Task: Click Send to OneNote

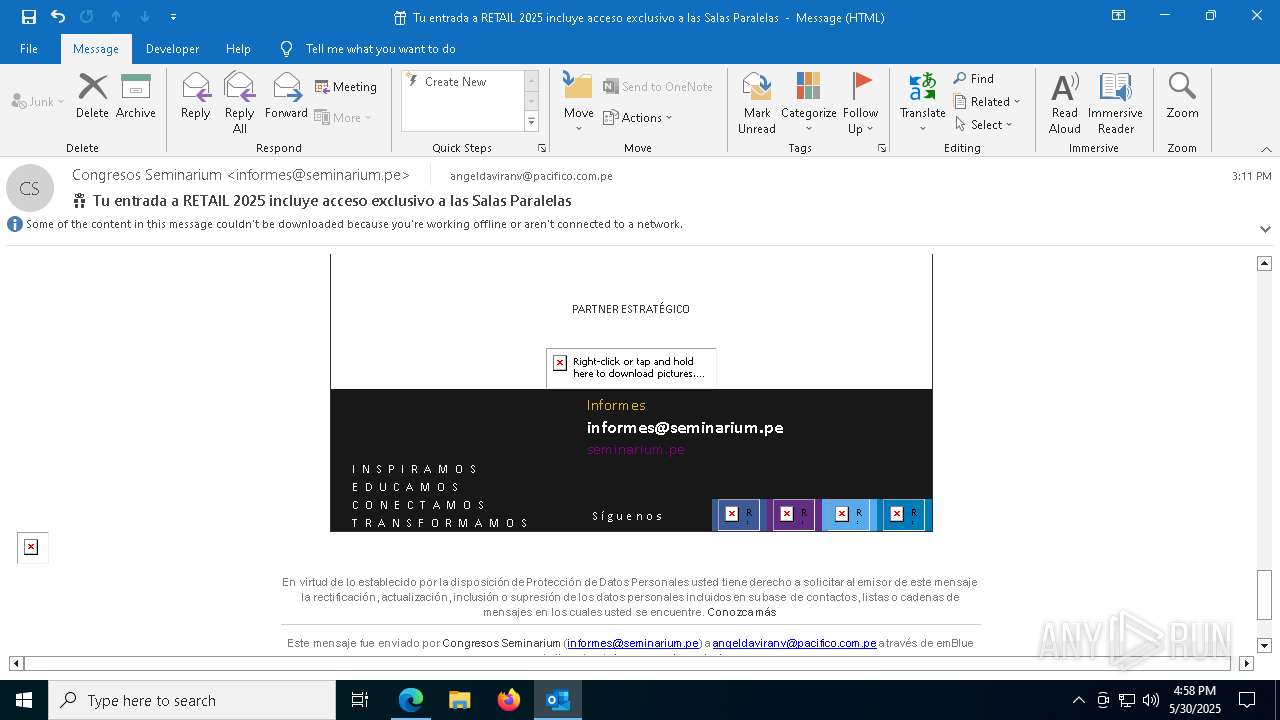Action: [658, 87]
